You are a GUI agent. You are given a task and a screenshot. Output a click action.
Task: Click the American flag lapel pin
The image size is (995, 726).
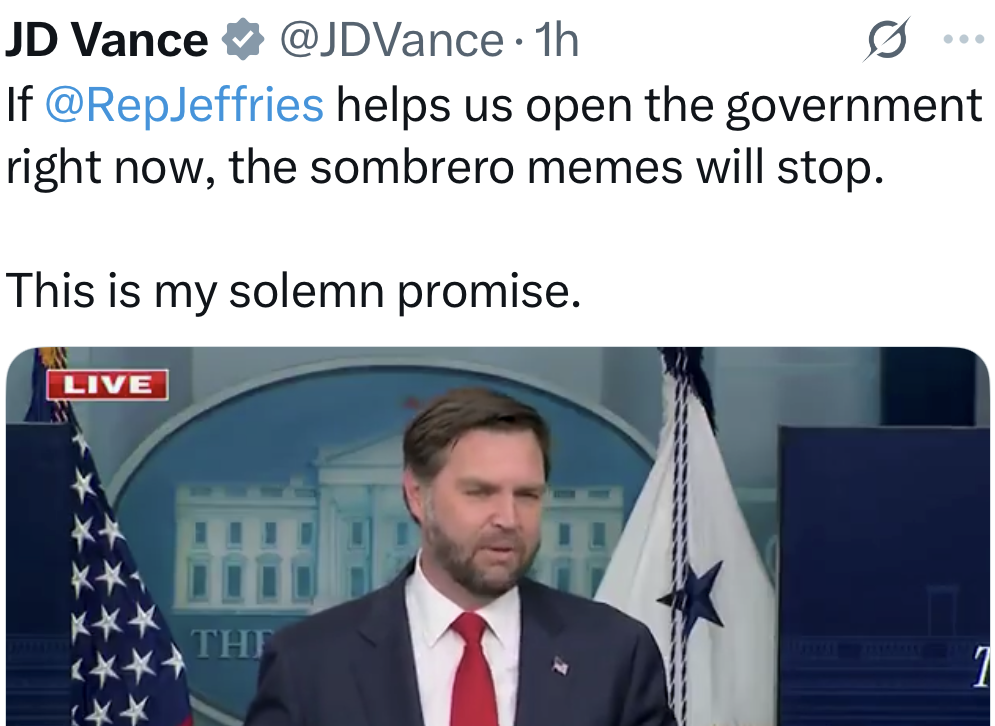559,665
